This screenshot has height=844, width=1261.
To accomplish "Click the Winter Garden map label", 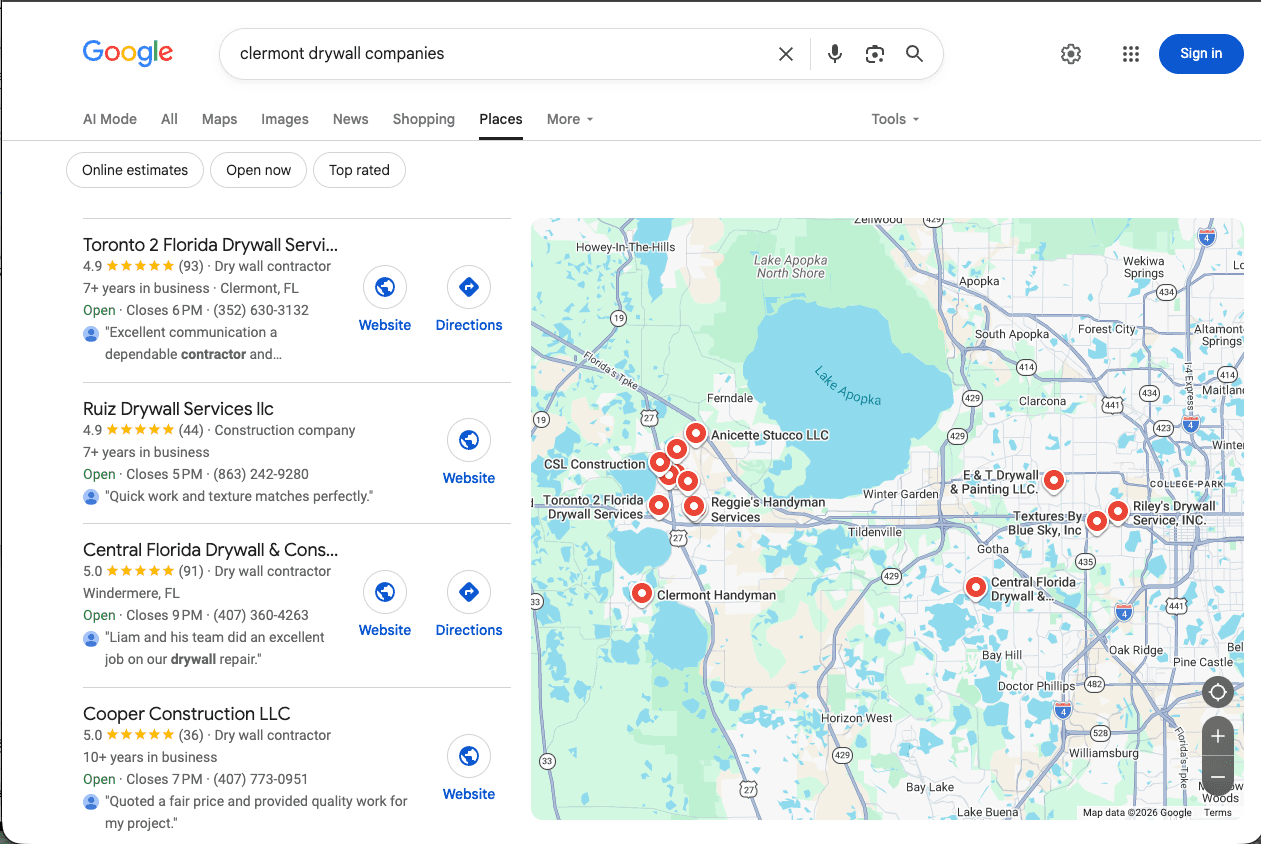I will coord(901,494).
